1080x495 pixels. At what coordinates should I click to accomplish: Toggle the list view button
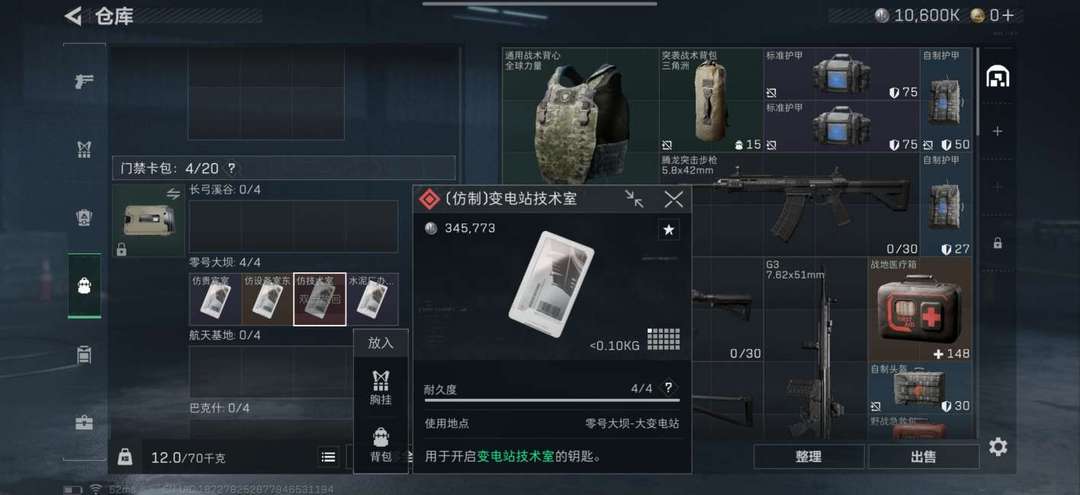(329, 456)
